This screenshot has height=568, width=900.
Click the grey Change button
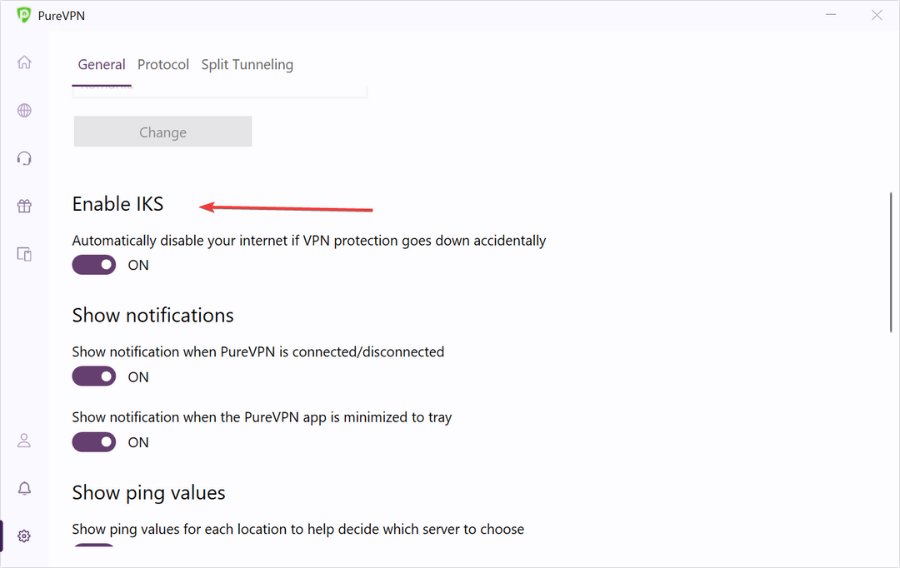(163, 132)
